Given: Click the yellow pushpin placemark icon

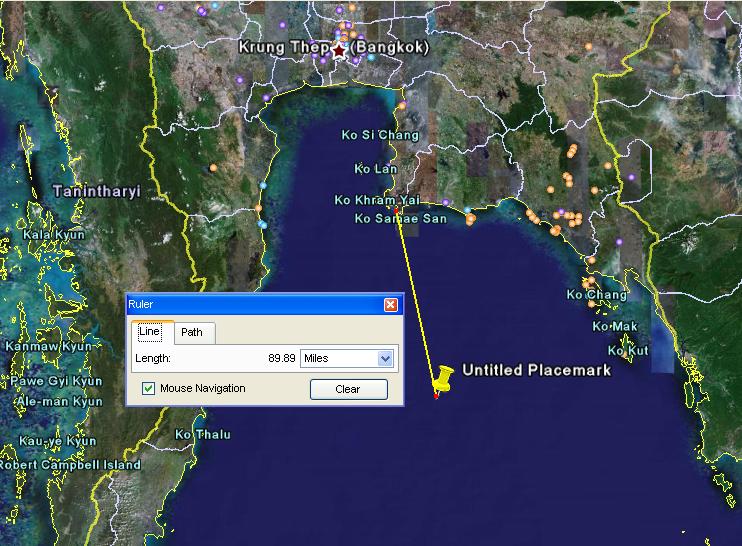Looking at the screenshot, I should (x=443, y=378).
